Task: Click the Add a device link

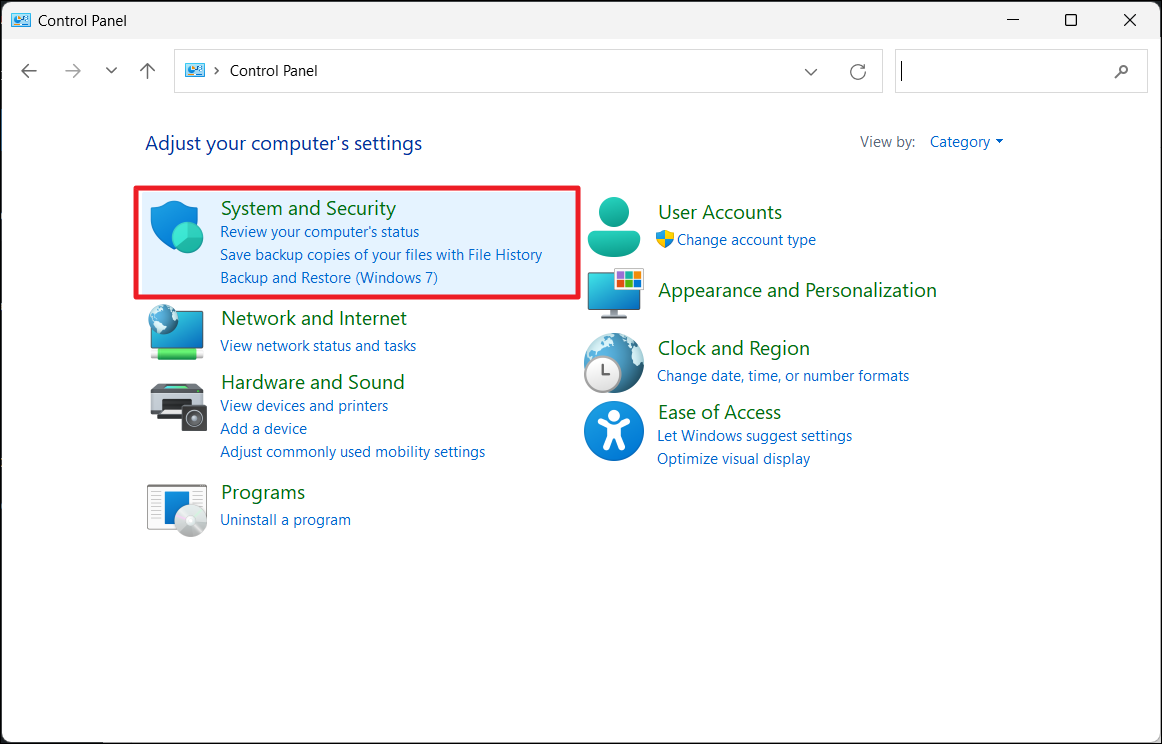Action: tap(263, 429)
